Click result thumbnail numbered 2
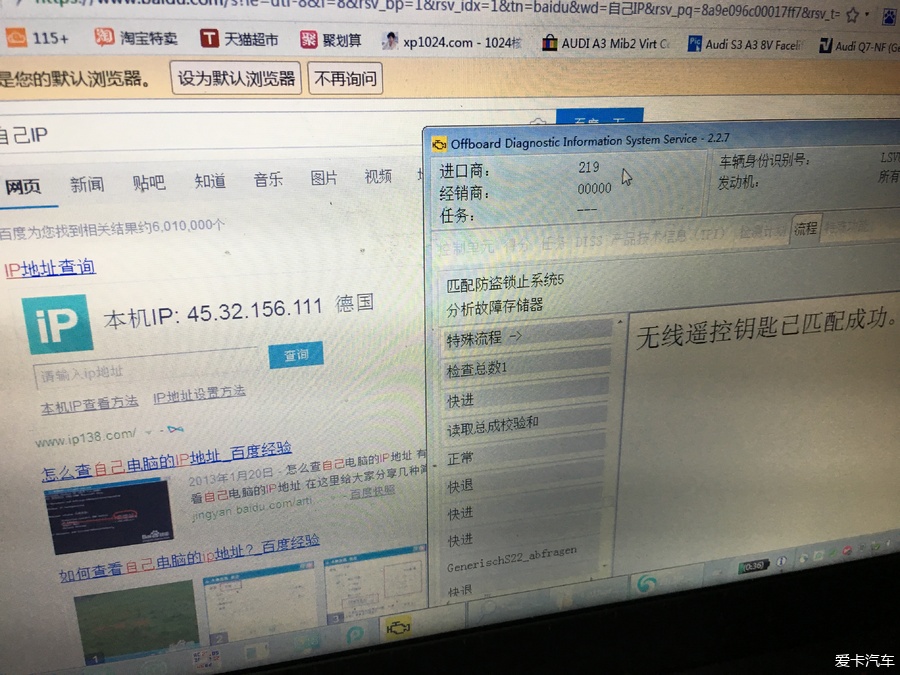Screen dimensions: 900x675 tap(260, 603)
